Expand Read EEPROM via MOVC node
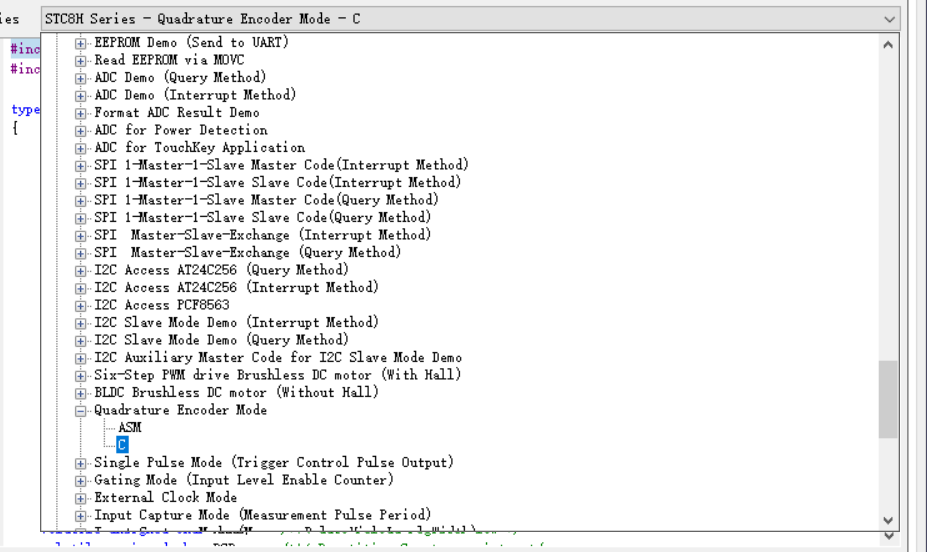 (80, 61)
